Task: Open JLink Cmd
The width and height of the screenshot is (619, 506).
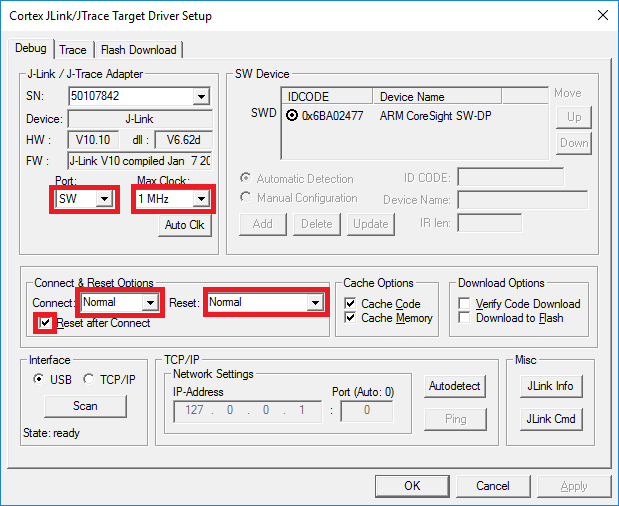Action: coord(551,419)
